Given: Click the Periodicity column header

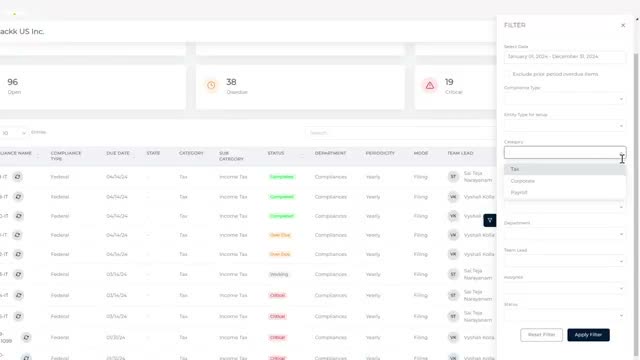Looking at the screenshot, I should (380, 153).
